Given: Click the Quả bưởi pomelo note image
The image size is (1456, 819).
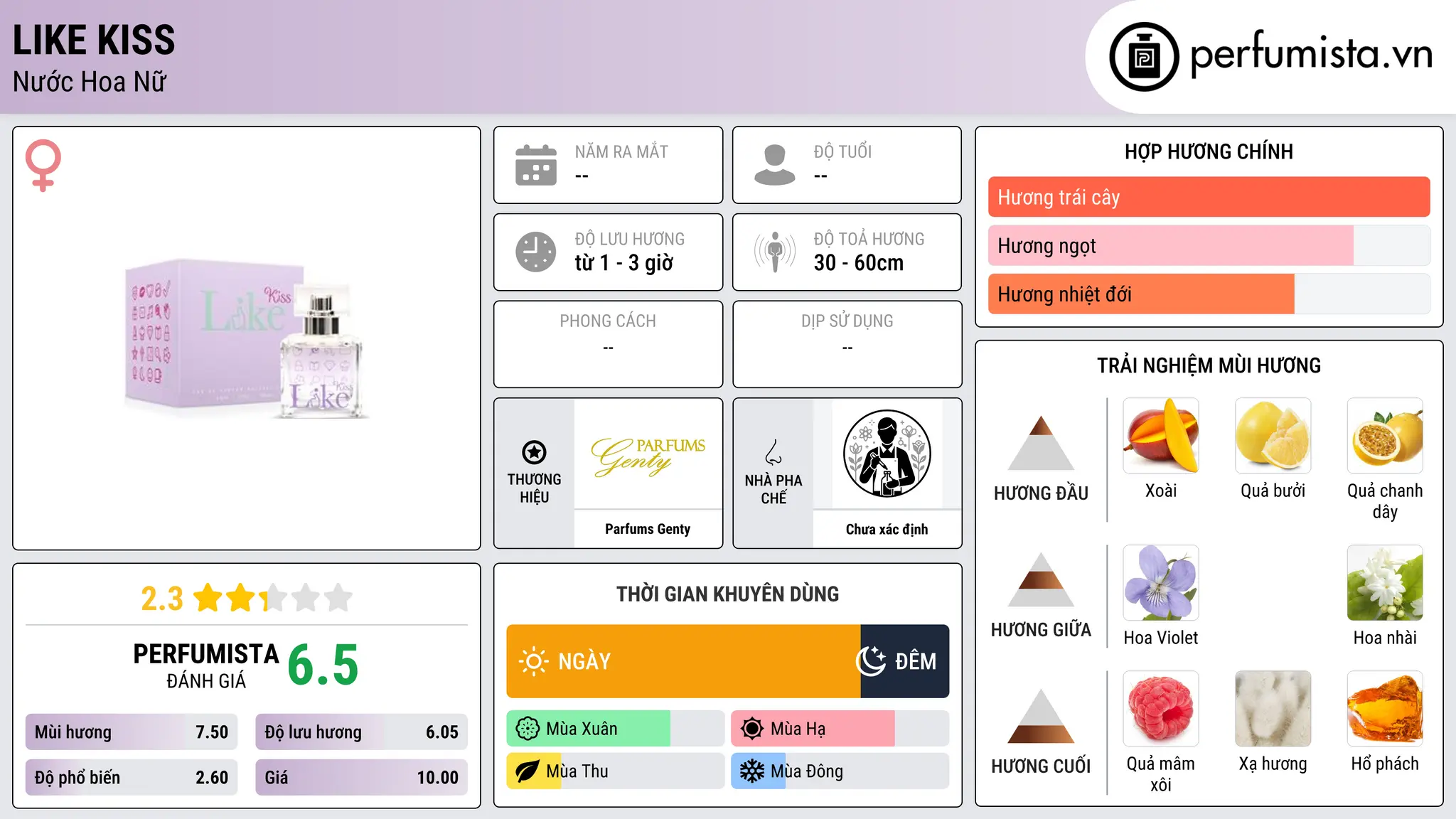Looking at the screenshot, I should point(1273,436).
